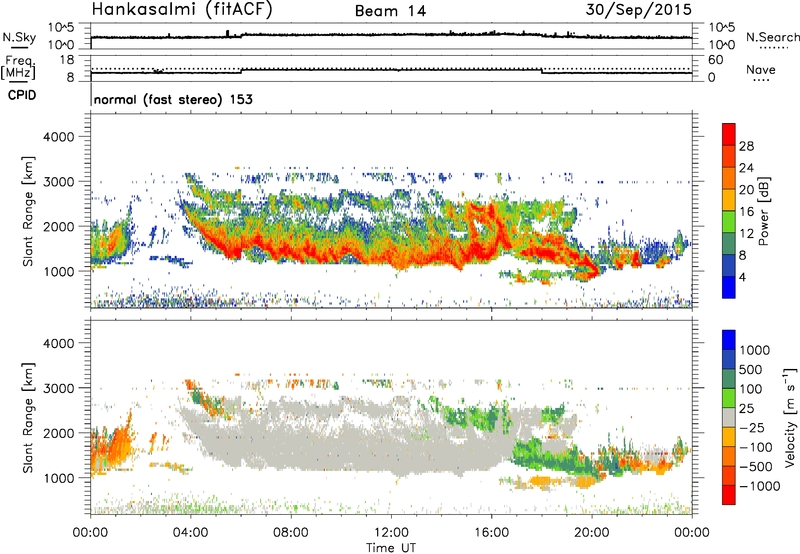800x554 pixels.
Task: Click the 20:00 time axis tick label
Action: point(591,533)
